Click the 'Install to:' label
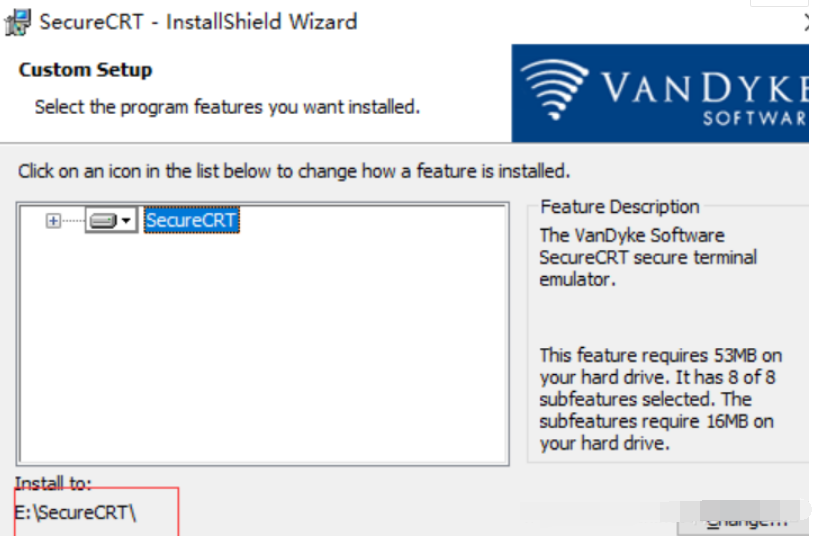 [x=53, y=484]
